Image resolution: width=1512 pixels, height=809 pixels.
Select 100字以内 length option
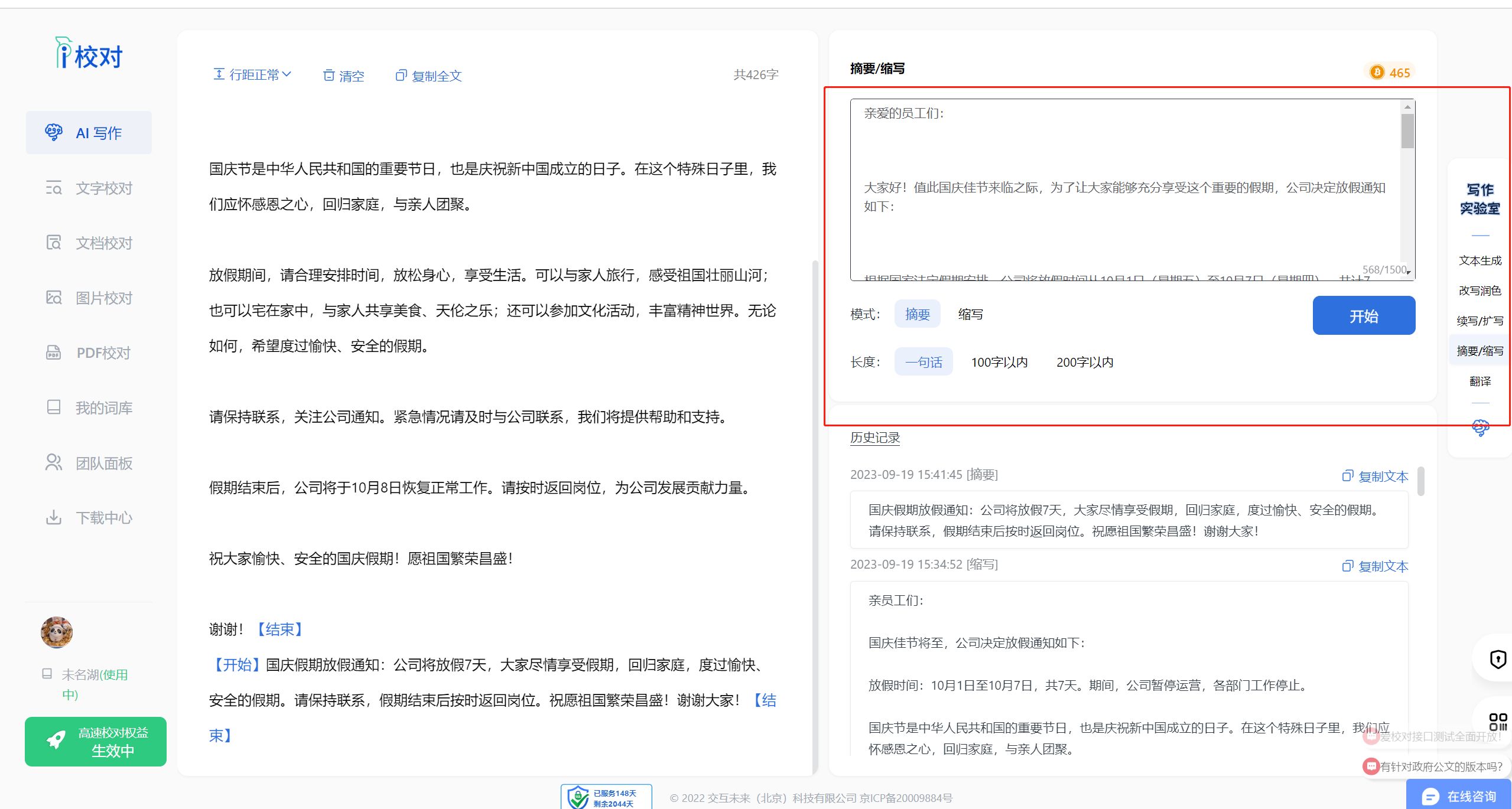coord(999,362)
